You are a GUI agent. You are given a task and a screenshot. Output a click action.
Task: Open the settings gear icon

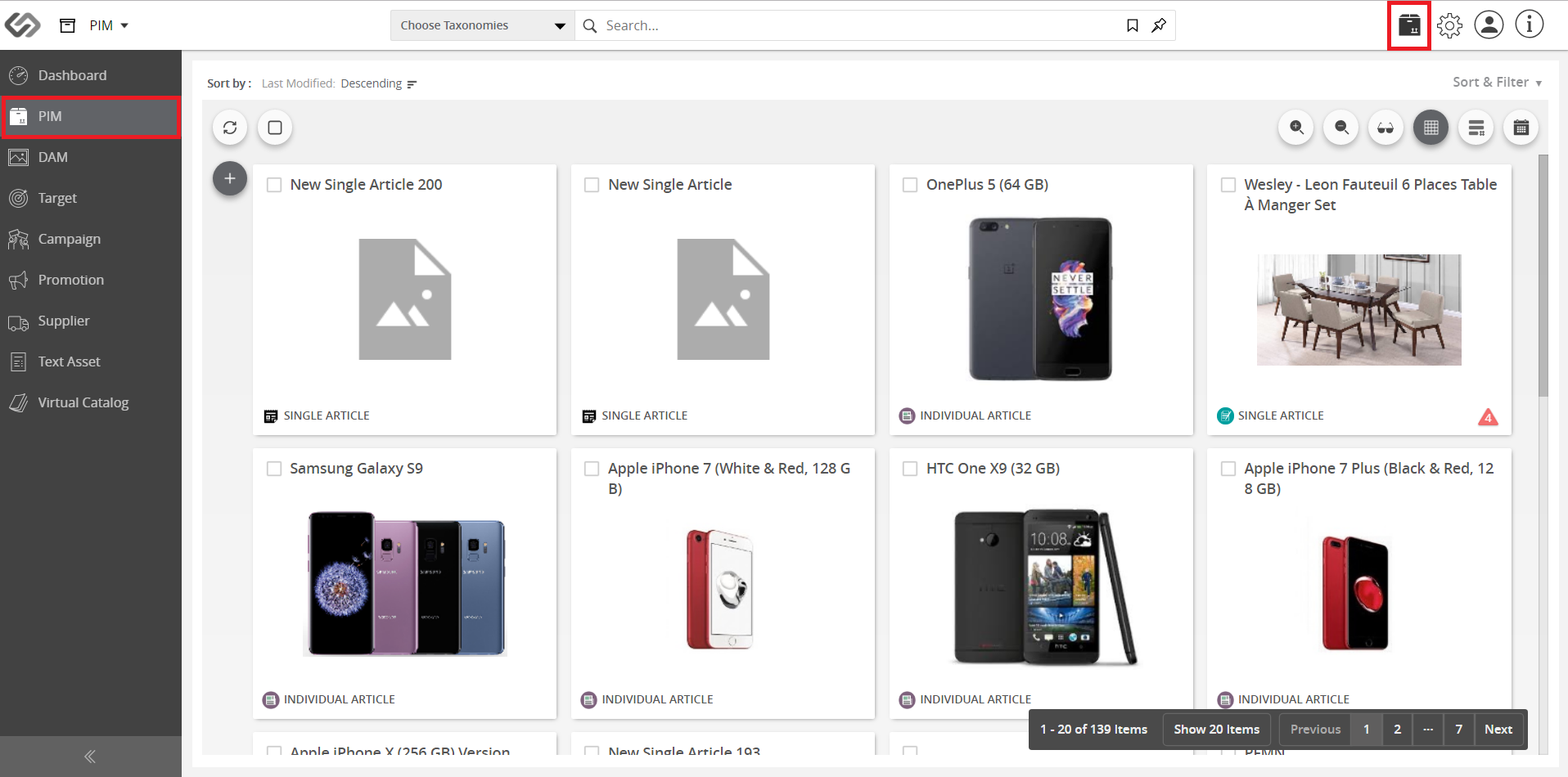[x=1449, y=25]
